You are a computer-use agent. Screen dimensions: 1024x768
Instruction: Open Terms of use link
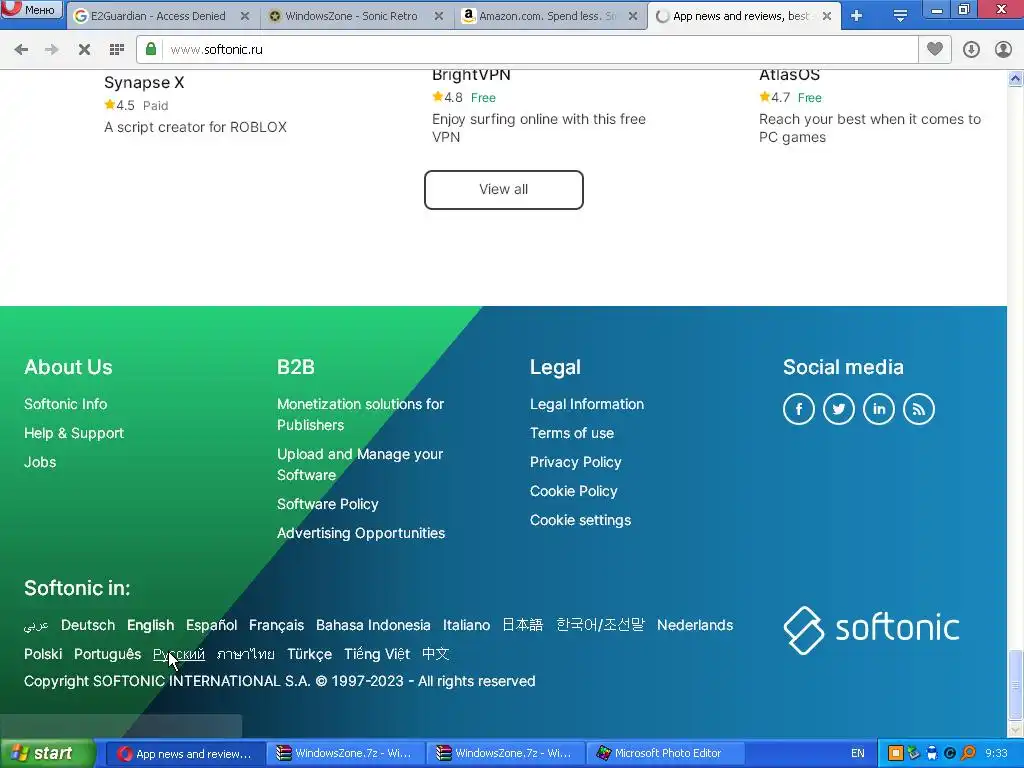pyautogui.click(x=571, y=433)
